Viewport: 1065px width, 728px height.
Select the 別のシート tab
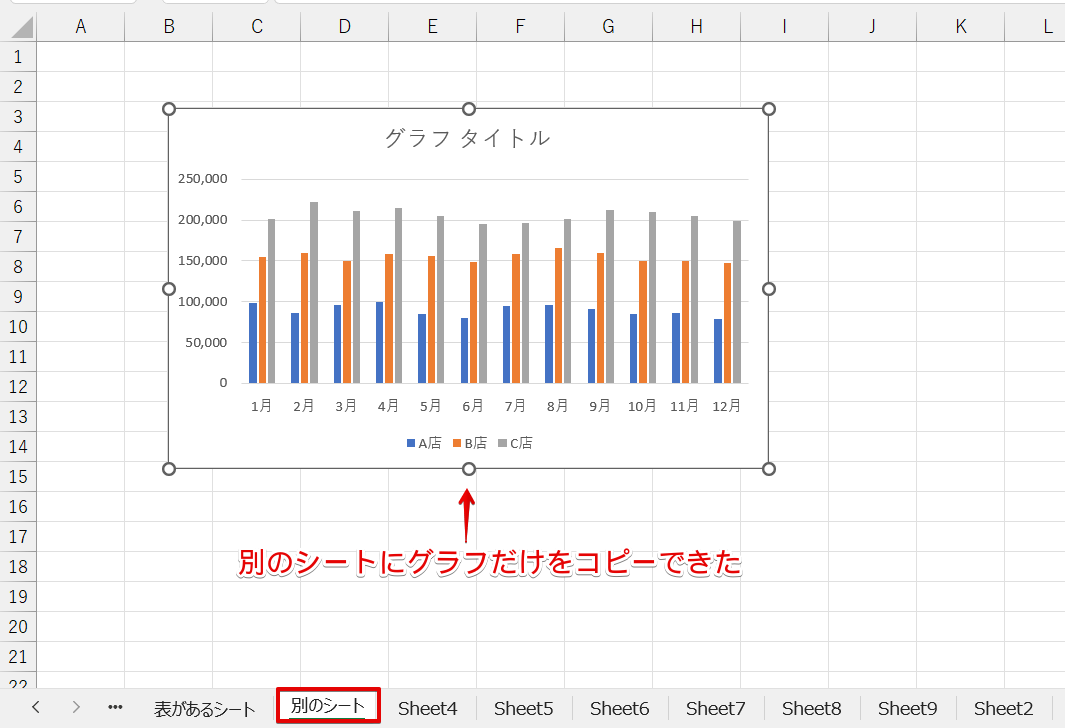tap(328, 706)
